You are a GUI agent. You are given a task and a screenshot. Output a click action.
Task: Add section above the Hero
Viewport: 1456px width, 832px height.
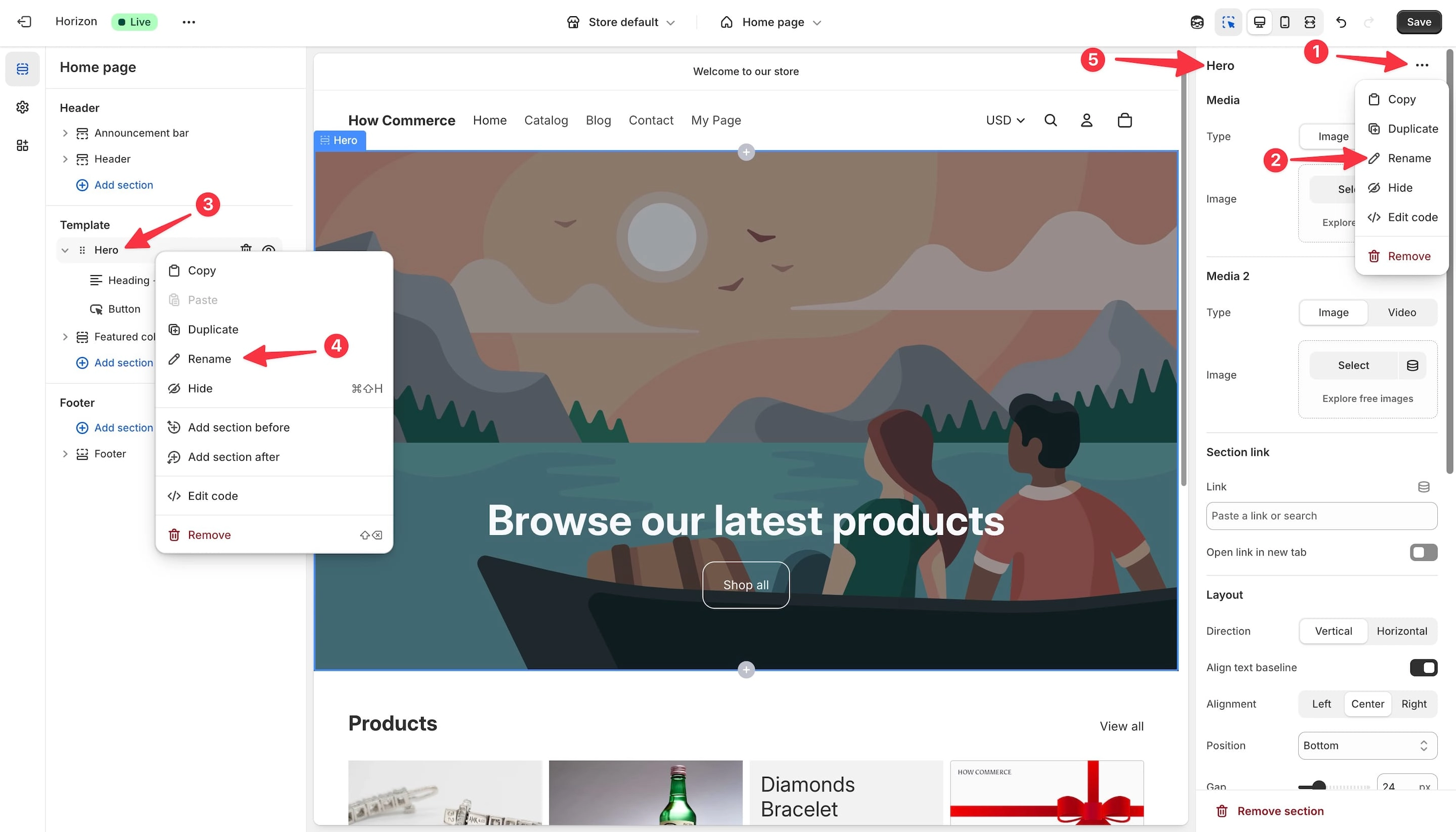click(x=745, y=152)
